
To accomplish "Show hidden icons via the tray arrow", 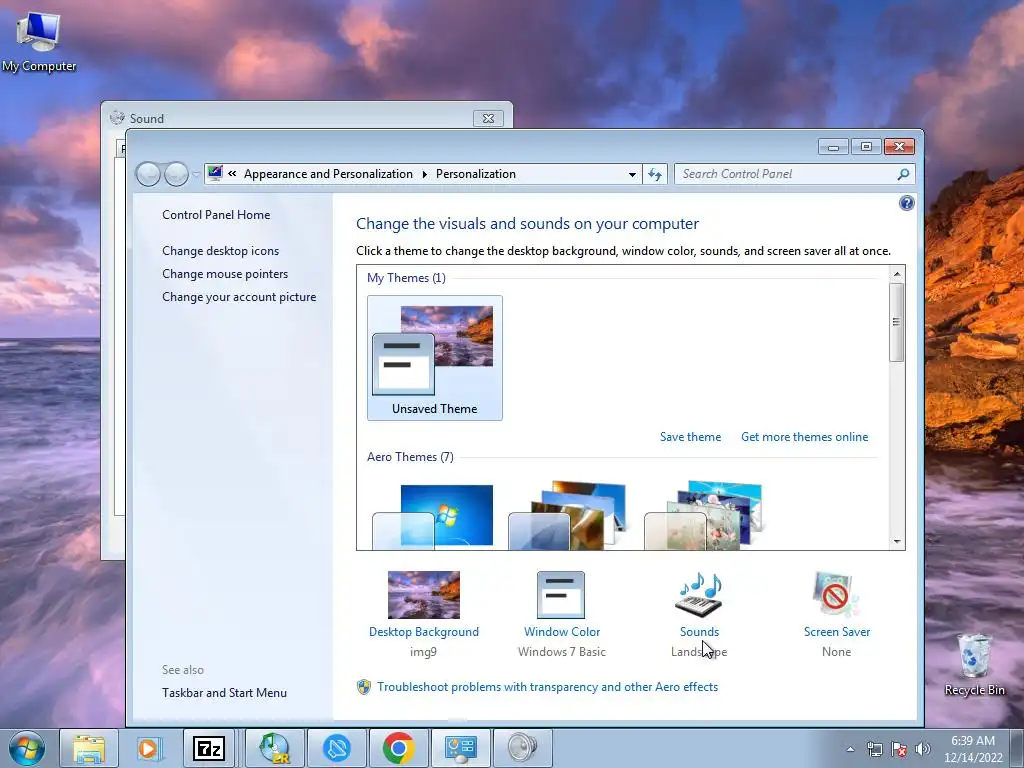I will (x=850, y=749).
